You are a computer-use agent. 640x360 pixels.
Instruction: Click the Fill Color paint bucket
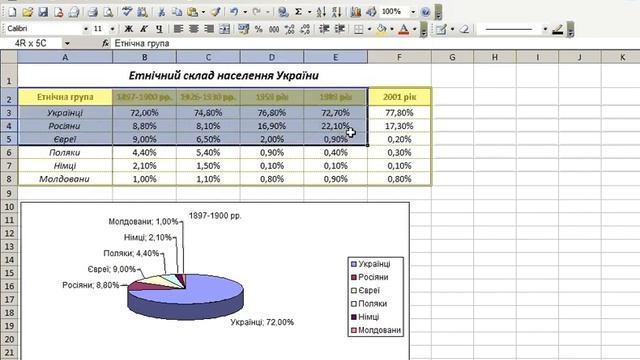(382, 29)
